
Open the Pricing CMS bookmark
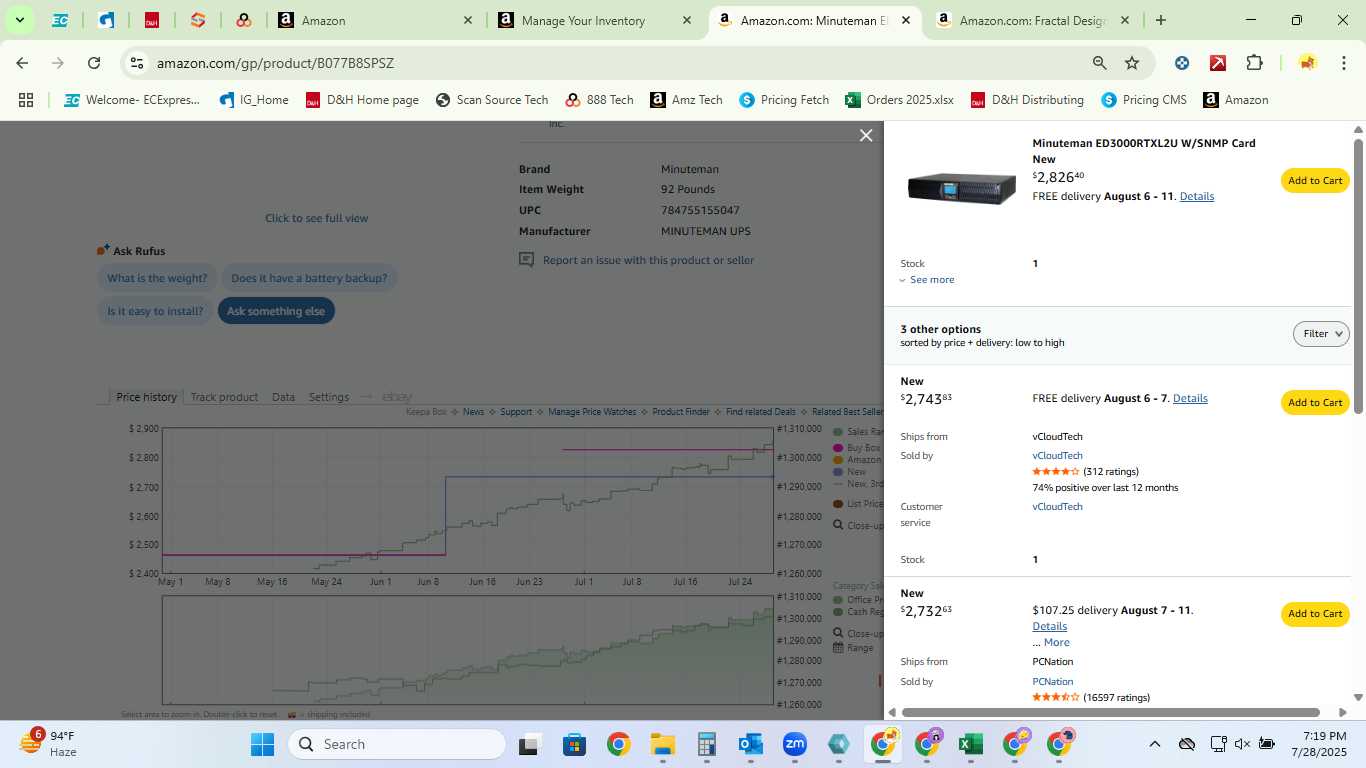click(1144, 100)
